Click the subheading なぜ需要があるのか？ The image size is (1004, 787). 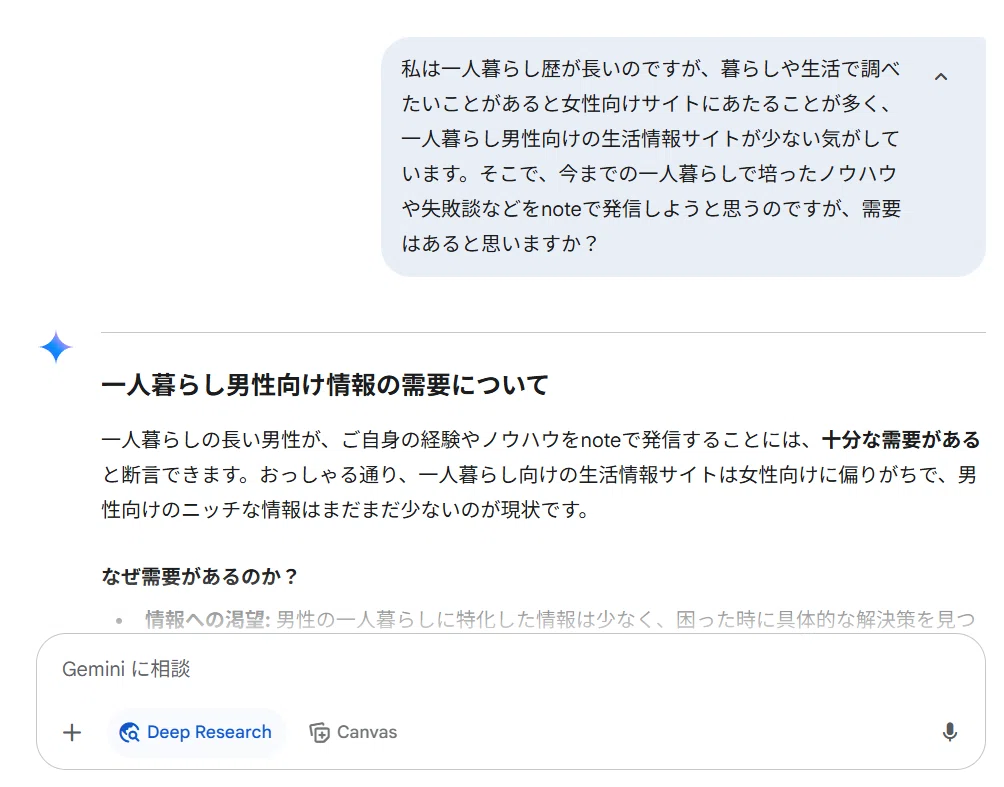(x=200, y=576)
